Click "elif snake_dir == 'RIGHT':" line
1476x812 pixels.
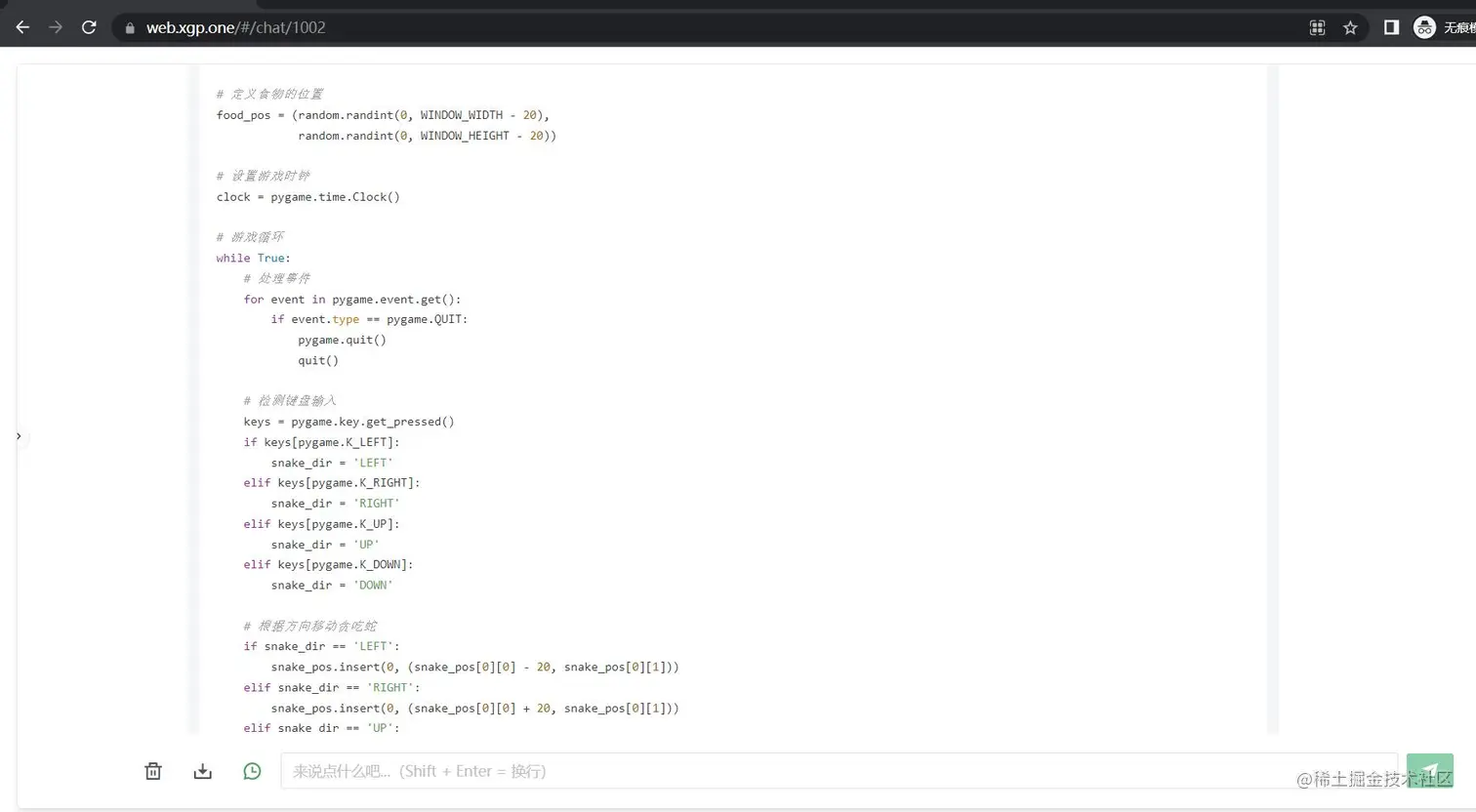click(x=332, y=687)
